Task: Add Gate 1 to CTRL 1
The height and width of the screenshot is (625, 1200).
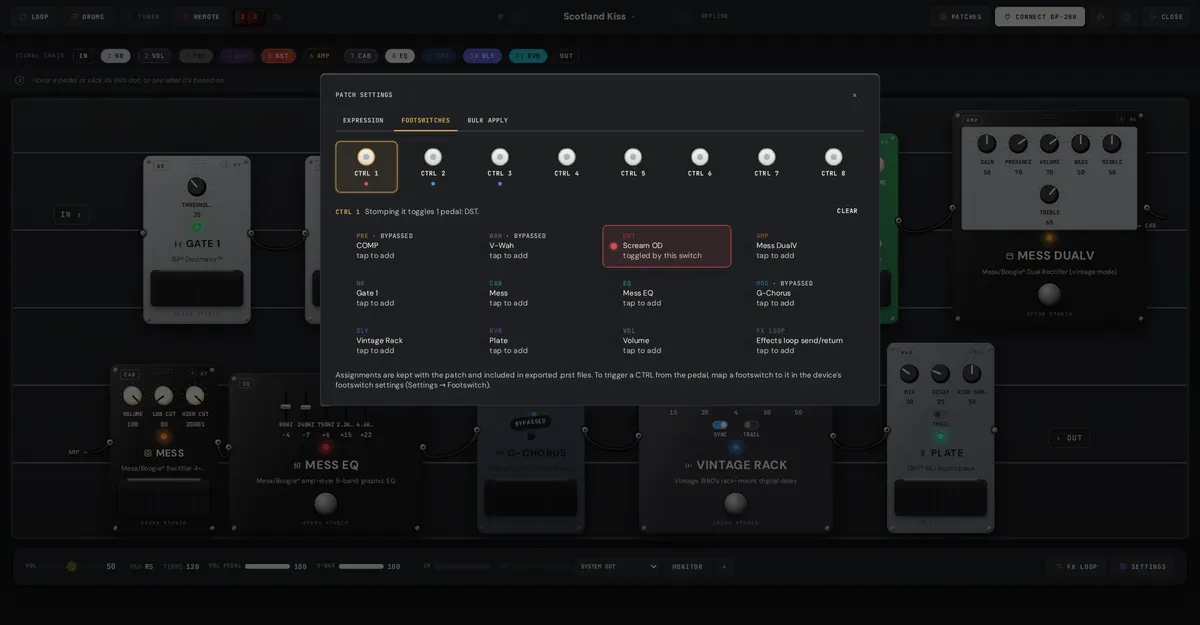Action: [x=398, y=293]
